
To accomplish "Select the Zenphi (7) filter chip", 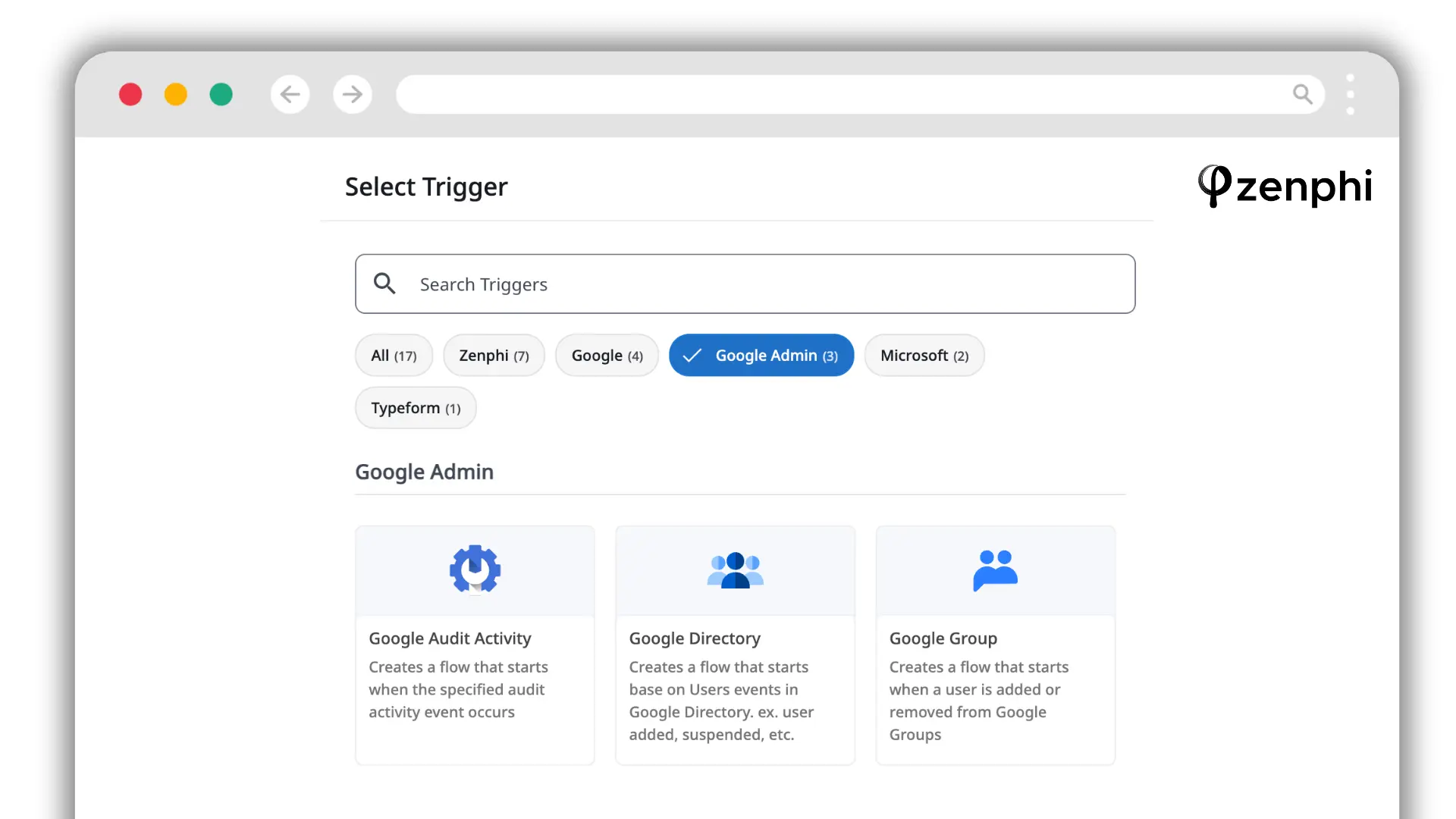I will [494, 355].
